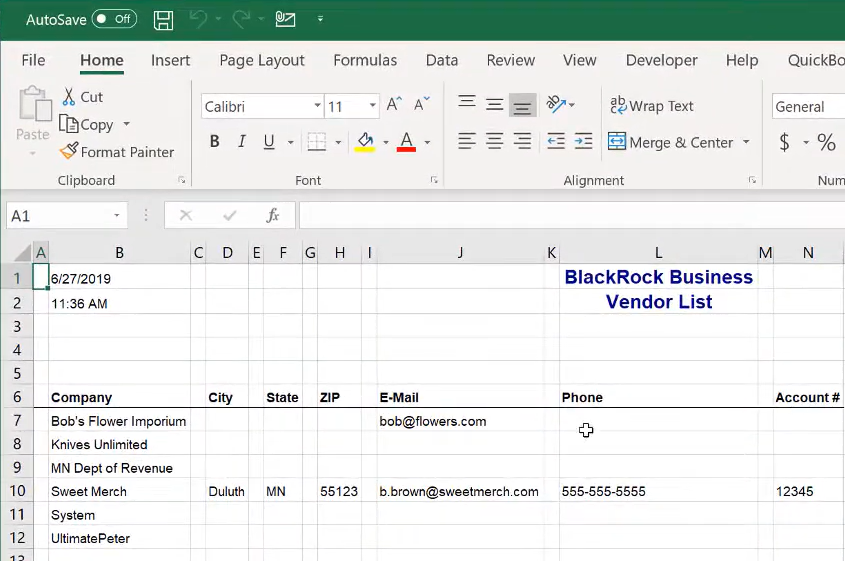Screen dimensions: 845x561
Task: Open Alignment settings dialog launcher
Action: coord(752,180)
